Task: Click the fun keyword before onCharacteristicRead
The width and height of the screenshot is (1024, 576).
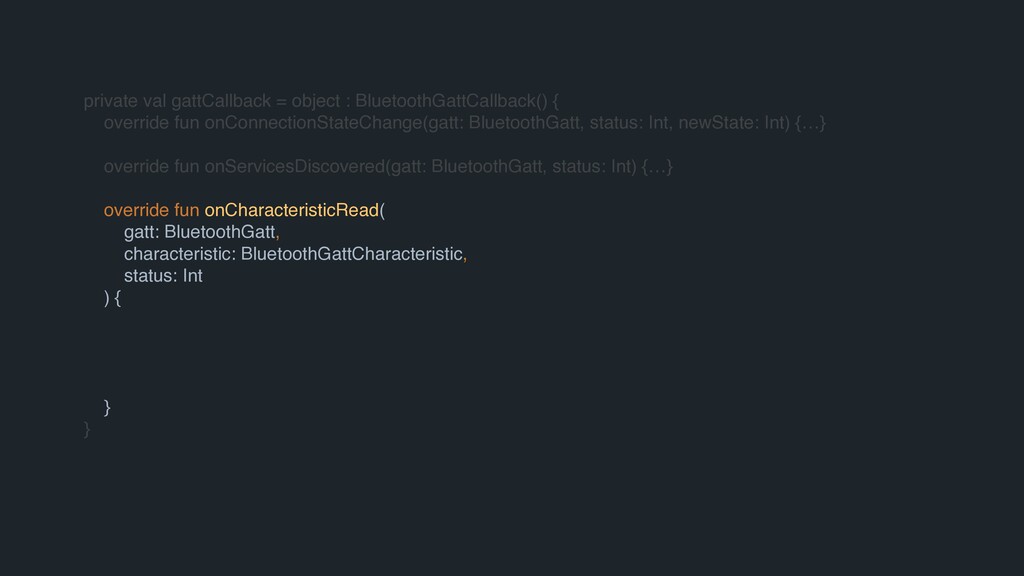Action: pyautogui.click(x=186, y=210)
